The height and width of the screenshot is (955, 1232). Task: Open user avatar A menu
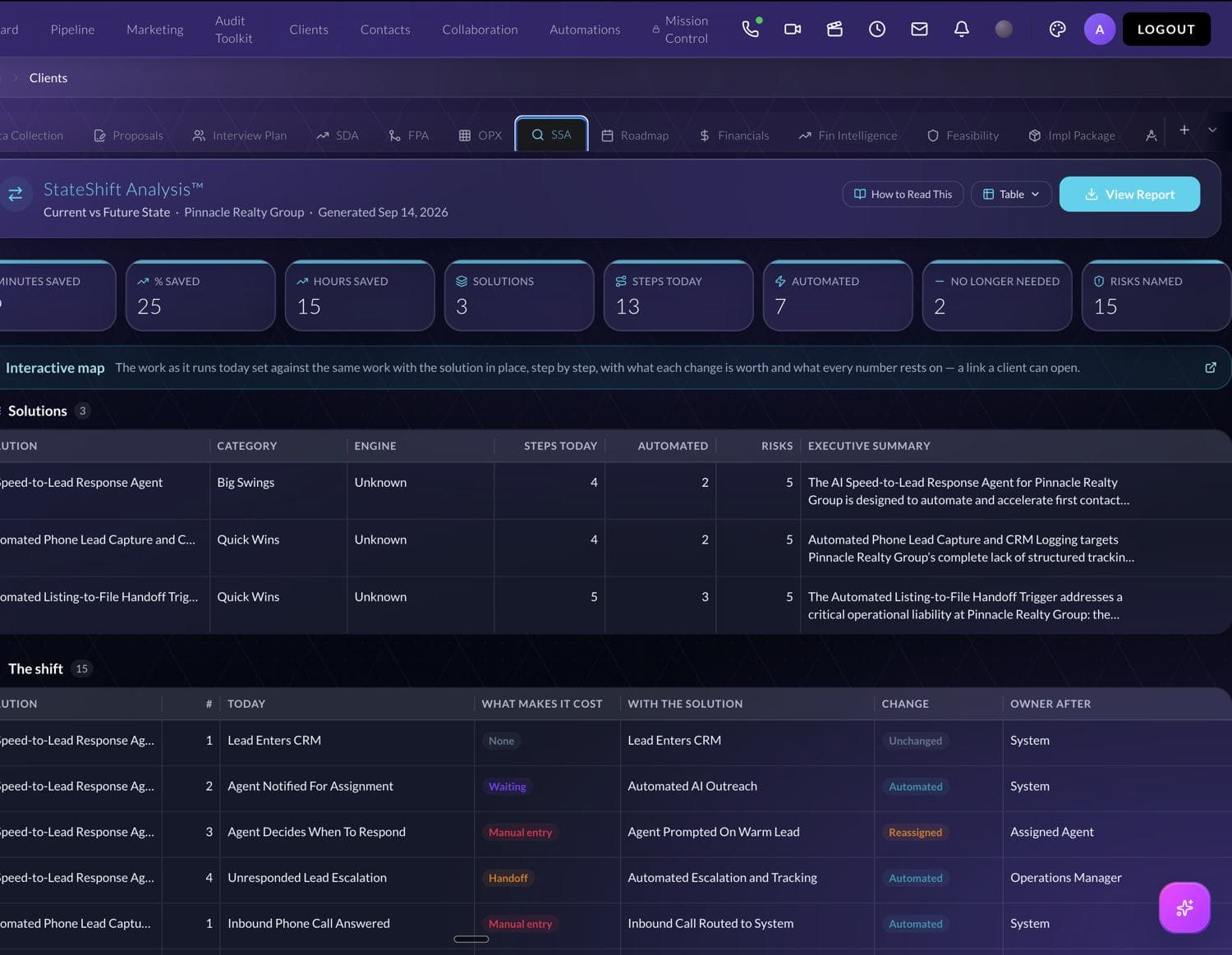[1099, 29]
